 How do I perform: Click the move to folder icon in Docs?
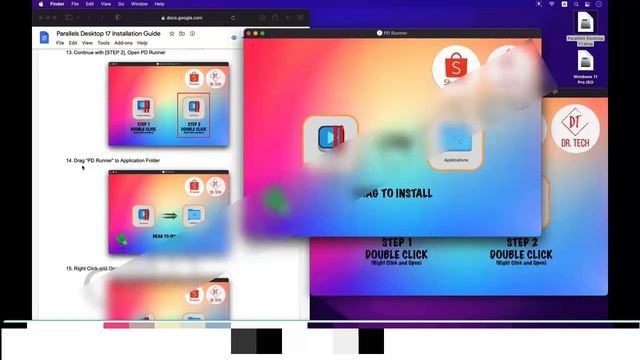pos(182,33)
